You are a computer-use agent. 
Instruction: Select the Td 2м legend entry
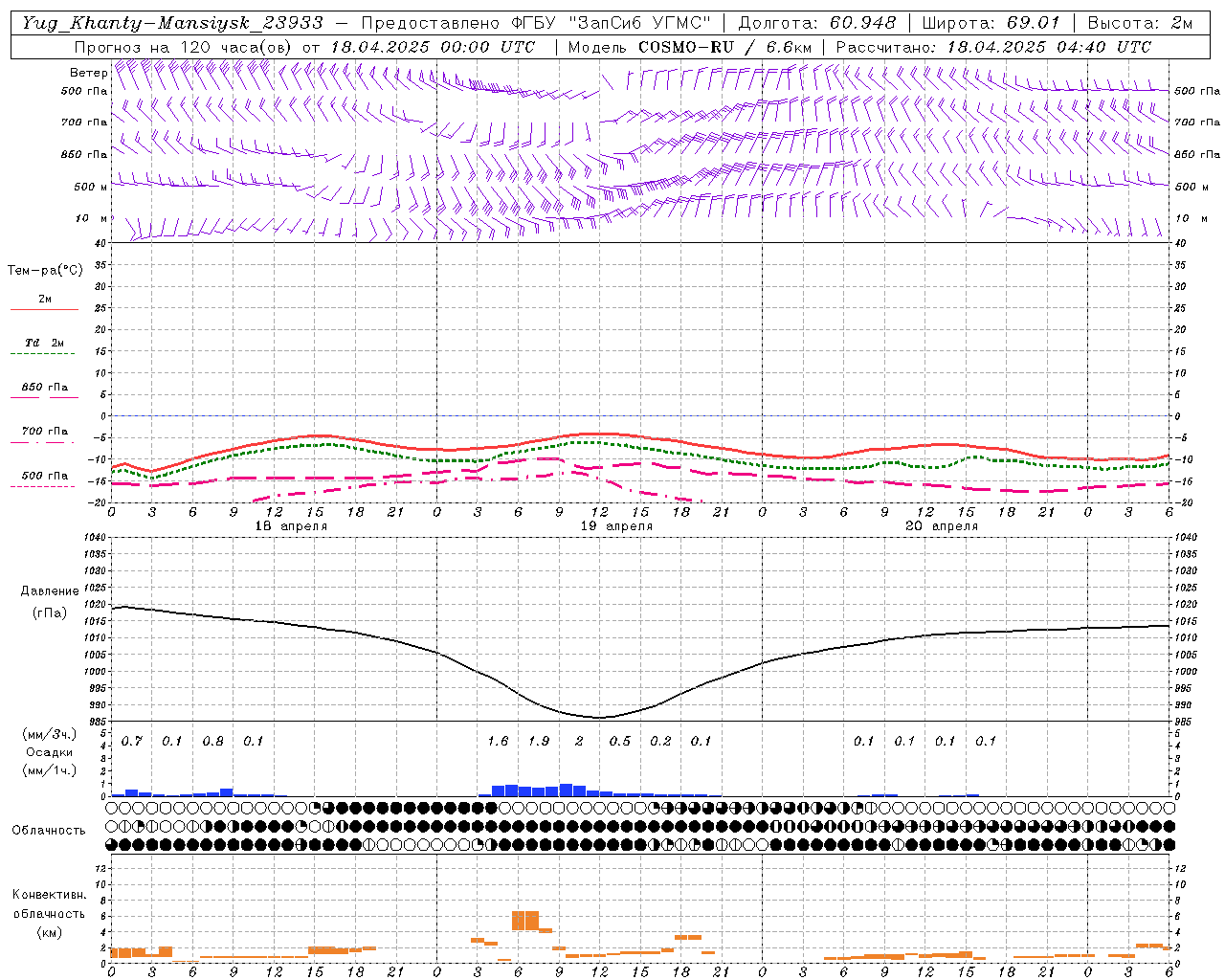pyautogui.click(x=44, y=343)
